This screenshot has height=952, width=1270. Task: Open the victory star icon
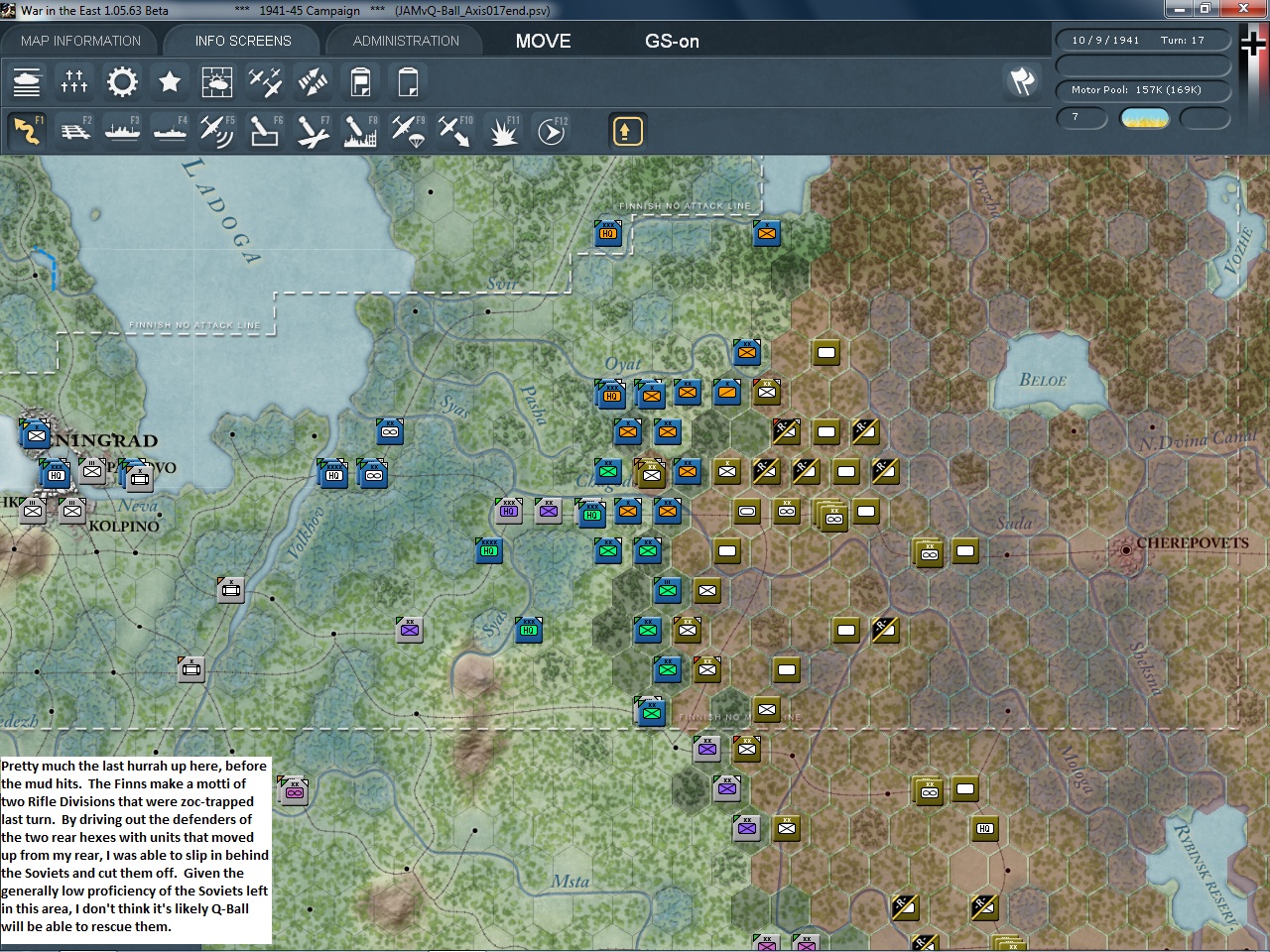pos(170,81)
